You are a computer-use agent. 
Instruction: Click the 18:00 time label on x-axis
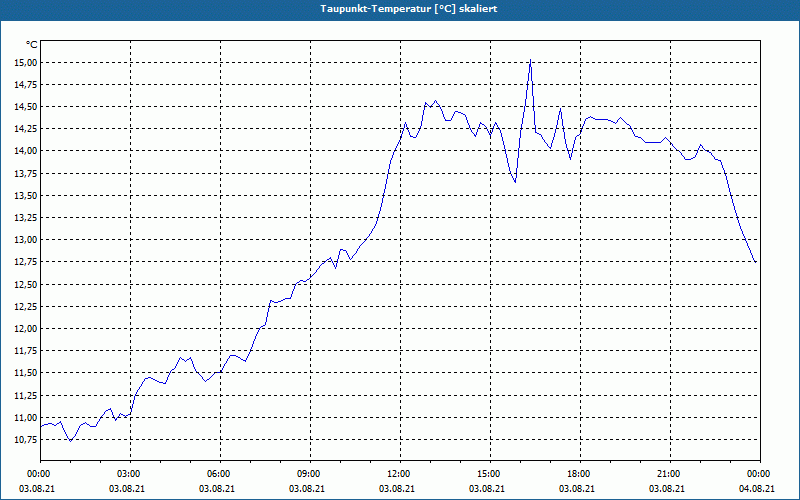(x=580, y=474)
